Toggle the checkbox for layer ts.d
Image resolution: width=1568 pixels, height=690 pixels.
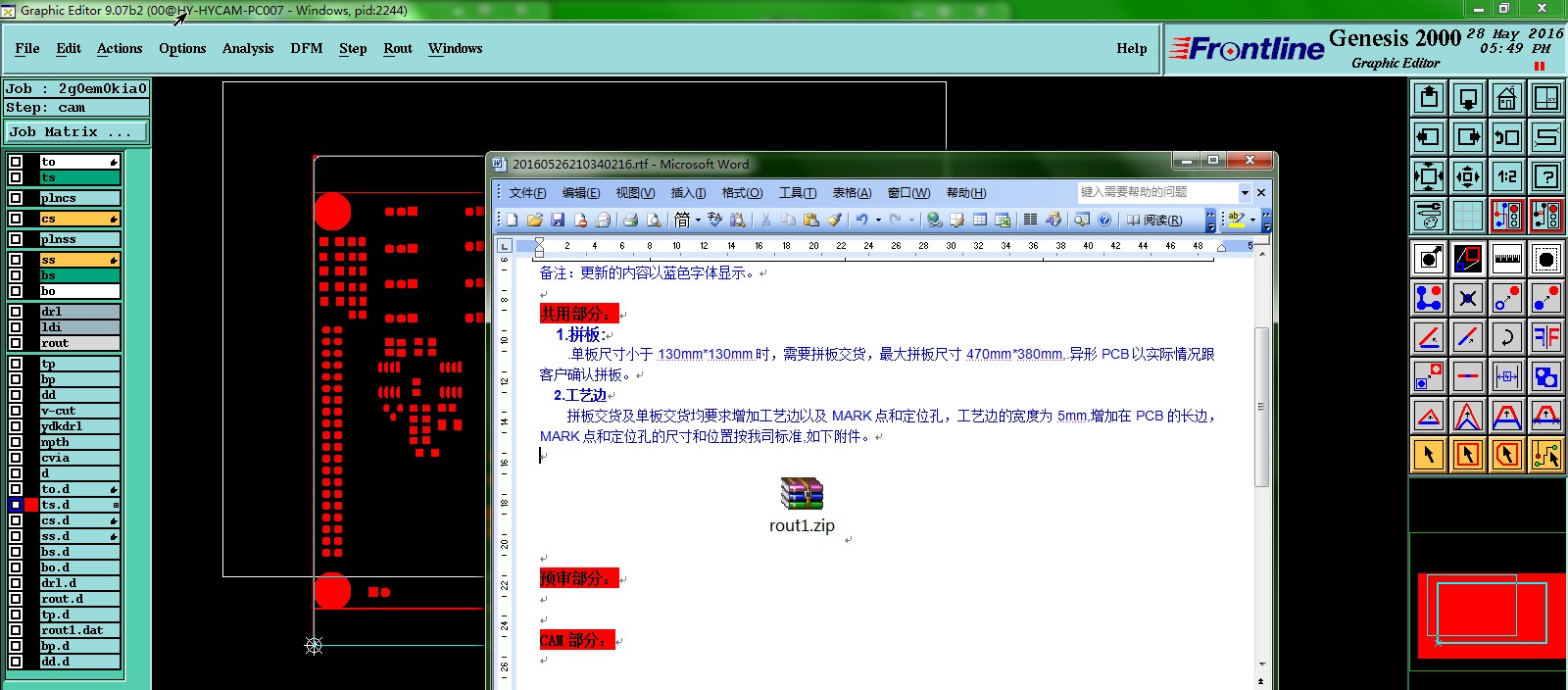16,505
